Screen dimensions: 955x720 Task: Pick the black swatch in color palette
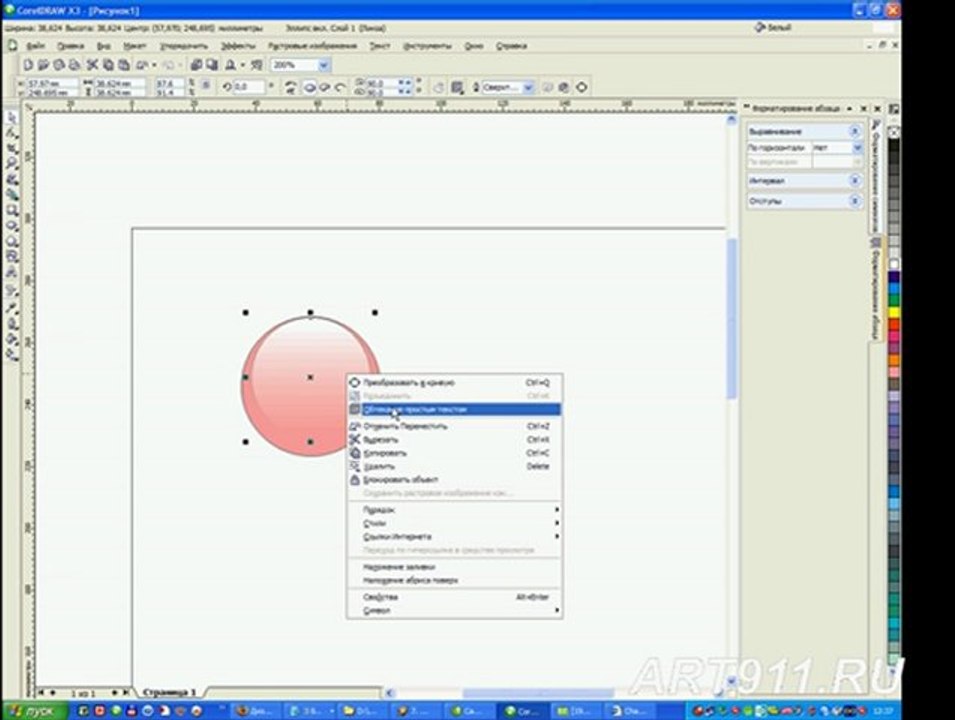(893, 146)
